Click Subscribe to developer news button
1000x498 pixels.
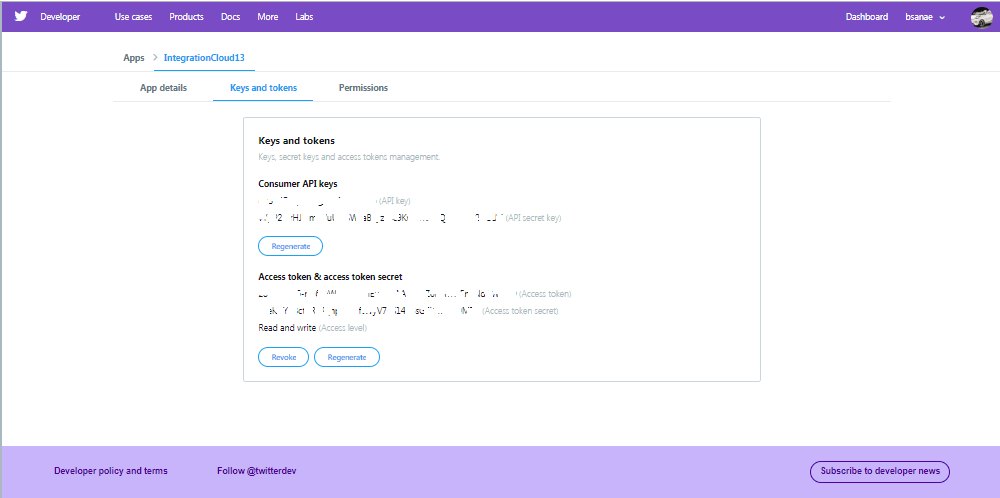(879, 471)
